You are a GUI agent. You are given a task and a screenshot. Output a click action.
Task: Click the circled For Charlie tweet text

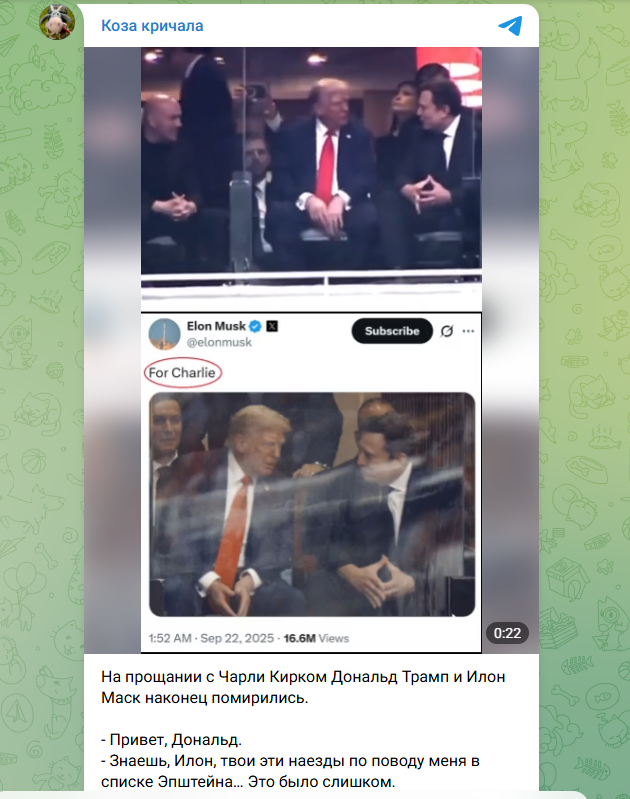click(182, 373)
